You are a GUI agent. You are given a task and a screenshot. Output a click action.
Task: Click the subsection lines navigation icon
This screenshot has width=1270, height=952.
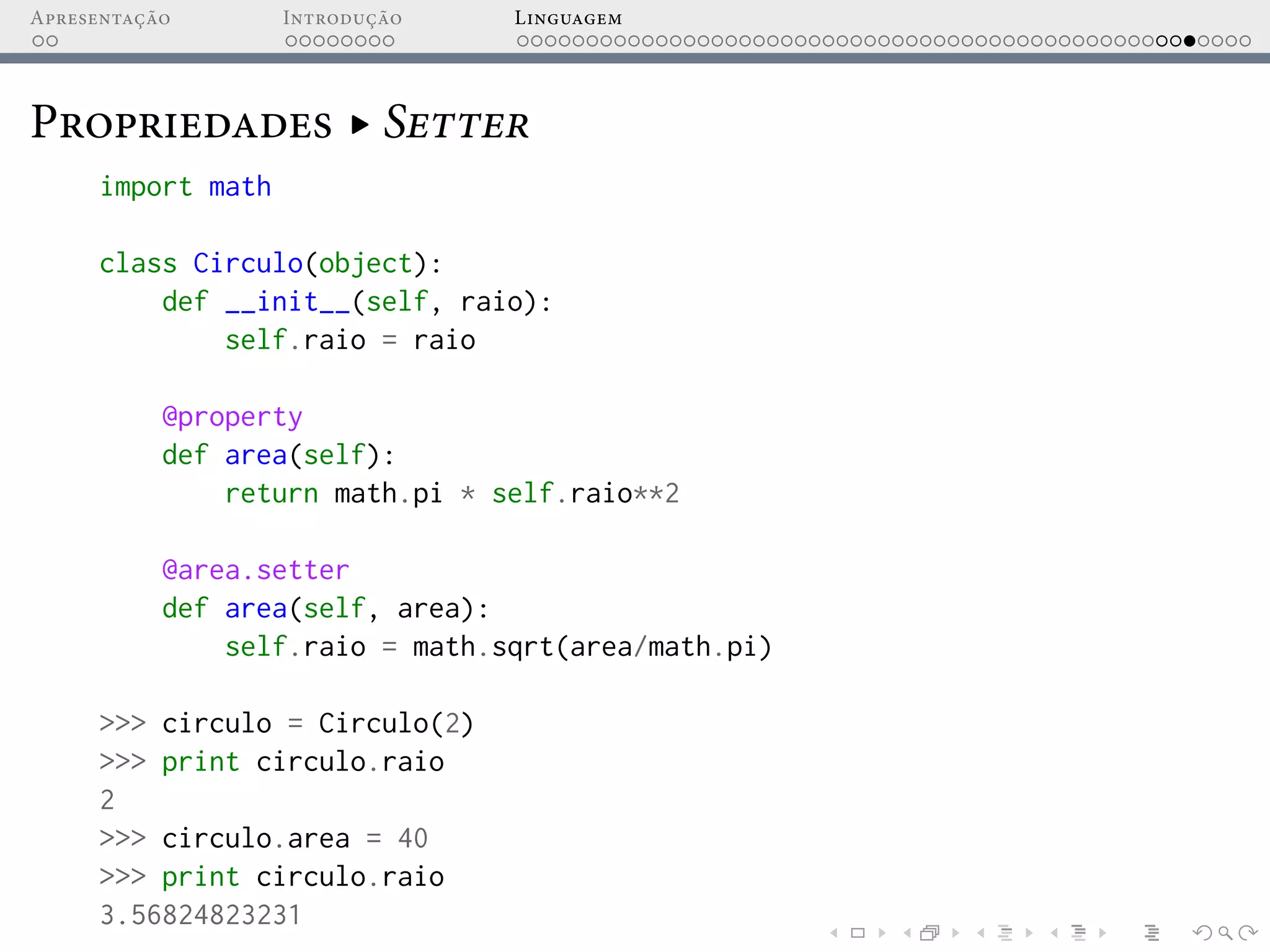click(x=1005, y=933)
